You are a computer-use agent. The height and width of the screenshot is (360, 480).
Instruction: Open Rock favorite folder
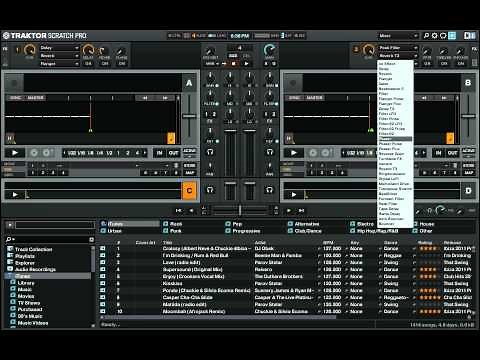(x=173, y=224)
